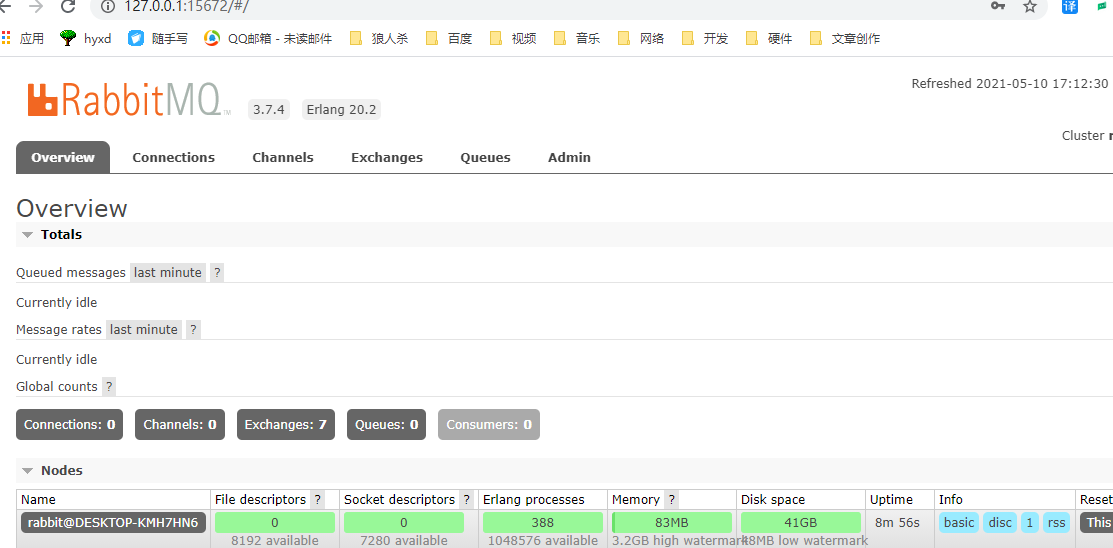1113x548 pixels.
Task: Click the RabbitMQ logo
Action: [x=128, y=100]
